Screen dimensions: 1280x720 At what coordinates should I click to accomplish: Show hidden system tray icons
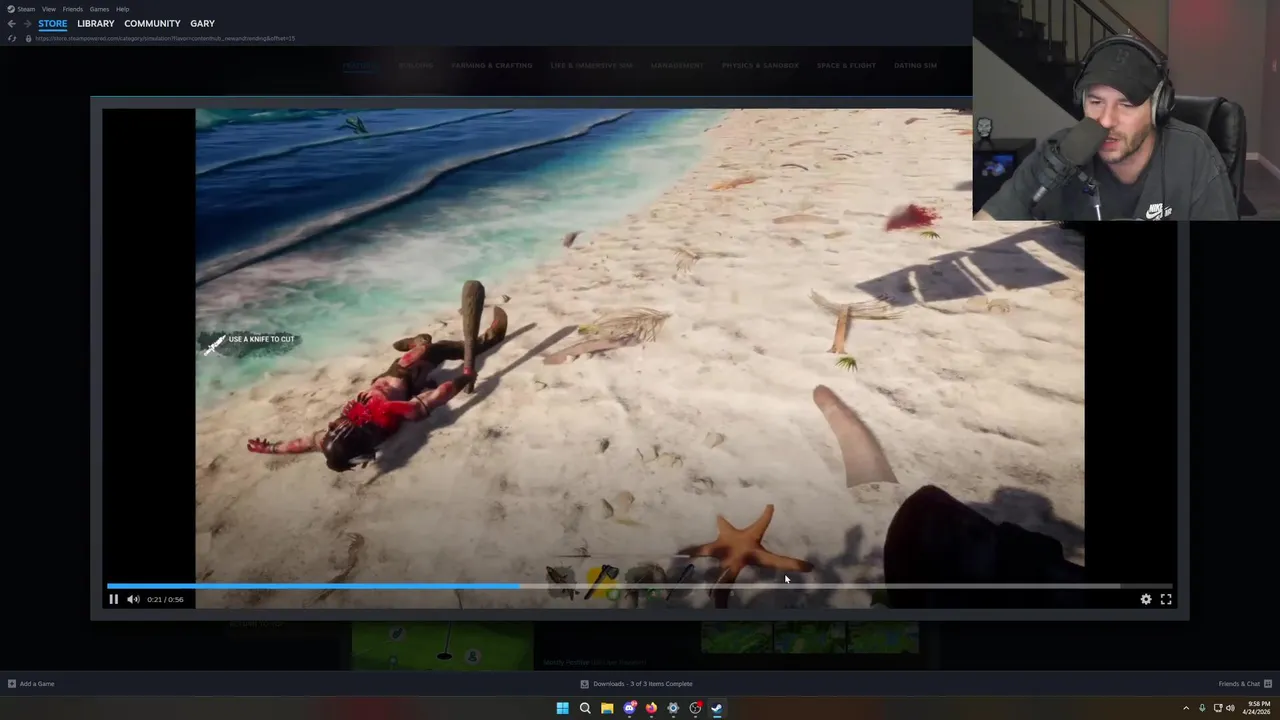click(1186, 708)
